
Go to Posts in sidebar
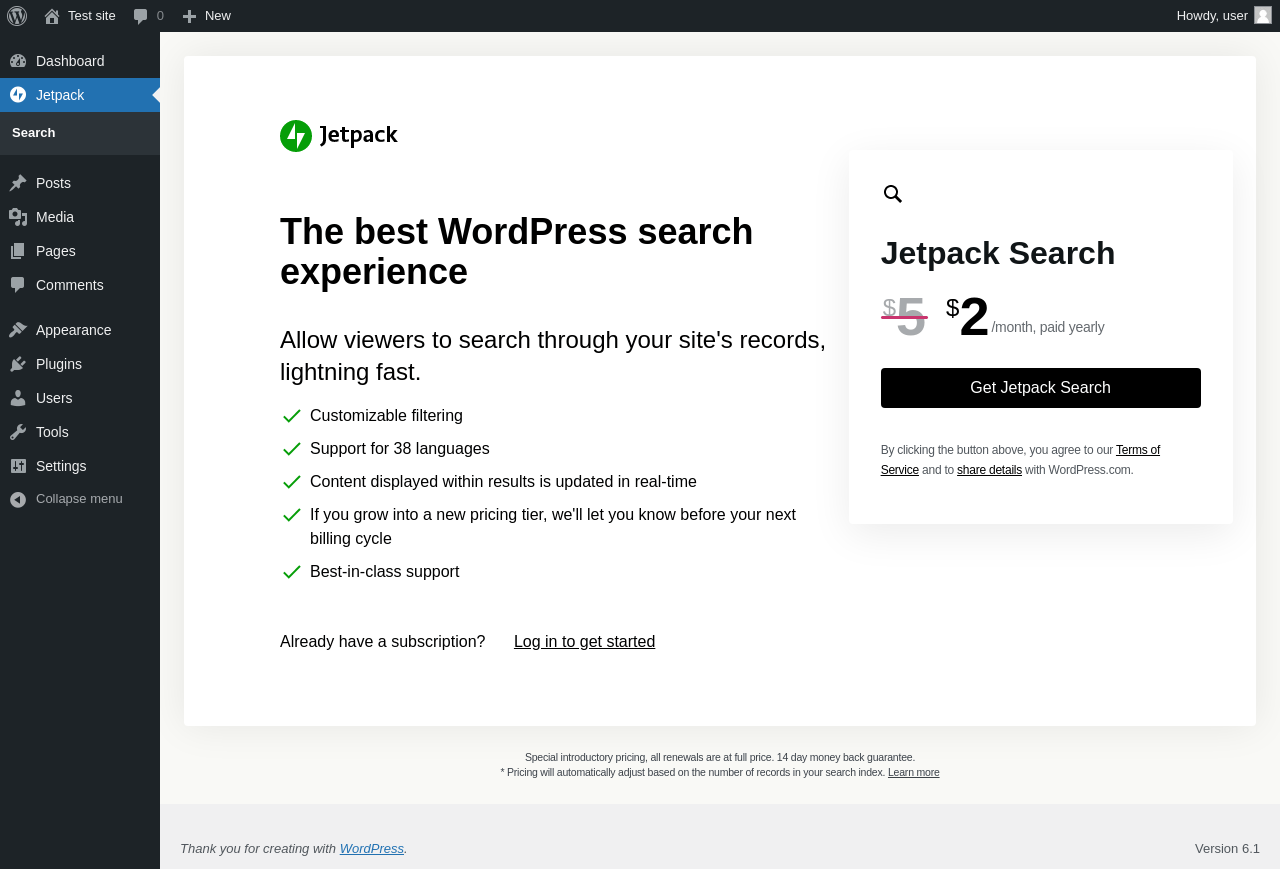80,183
